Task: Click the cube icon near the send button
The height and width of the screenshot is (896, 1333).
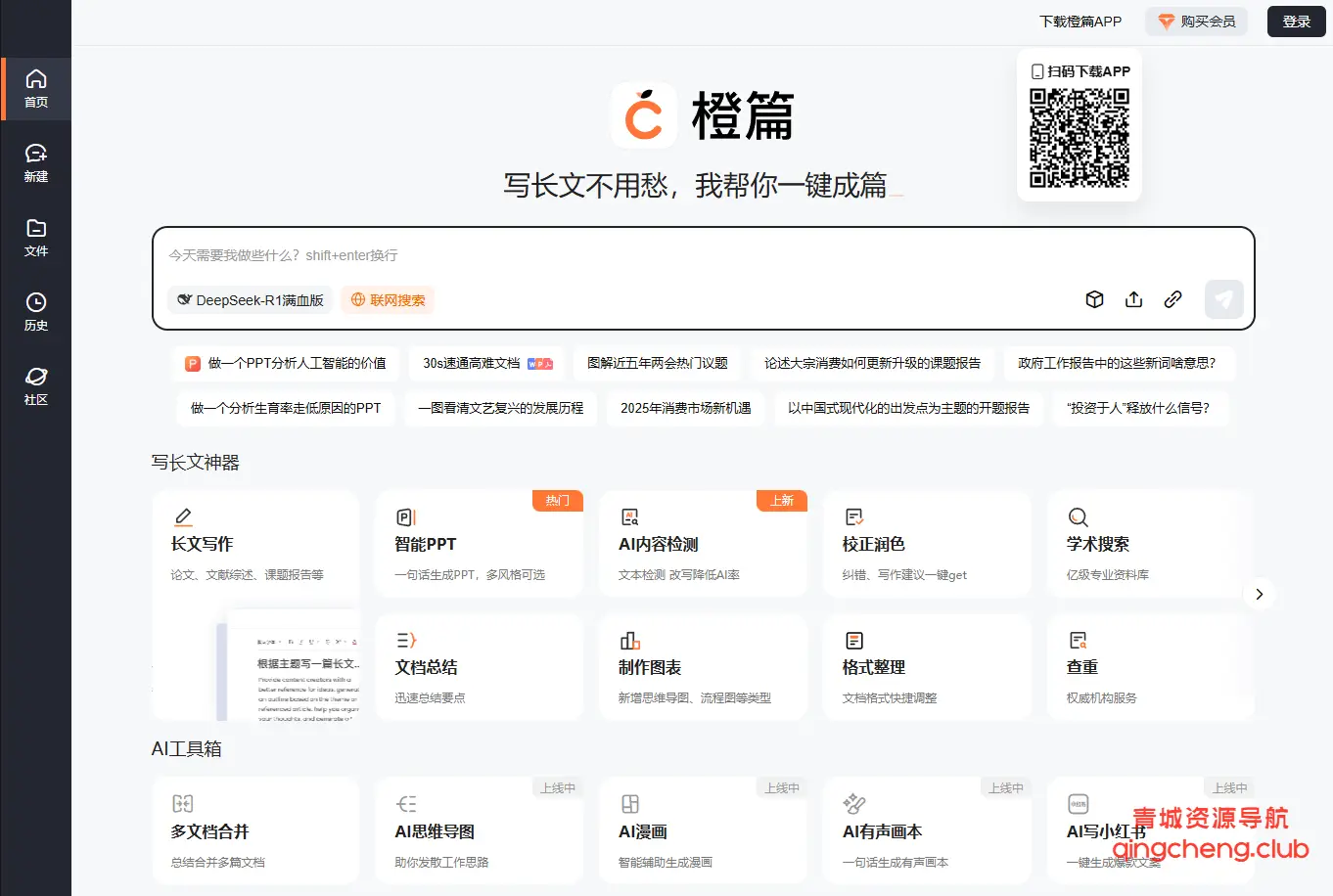Action: tap(1094, 299)
